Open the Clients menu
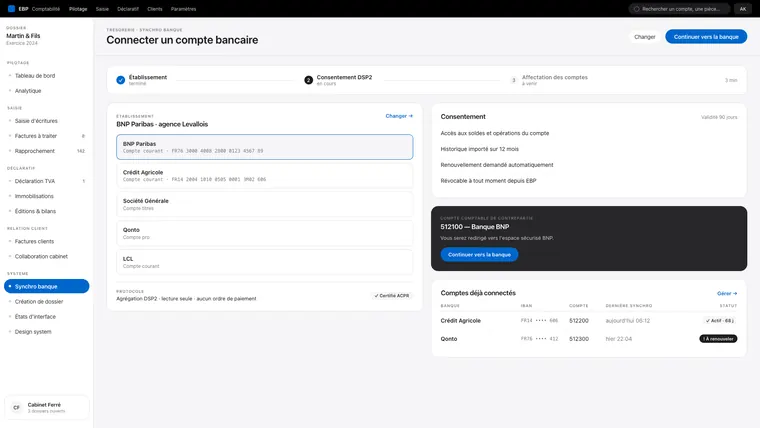Screen dimensions: 760x428 155,9
